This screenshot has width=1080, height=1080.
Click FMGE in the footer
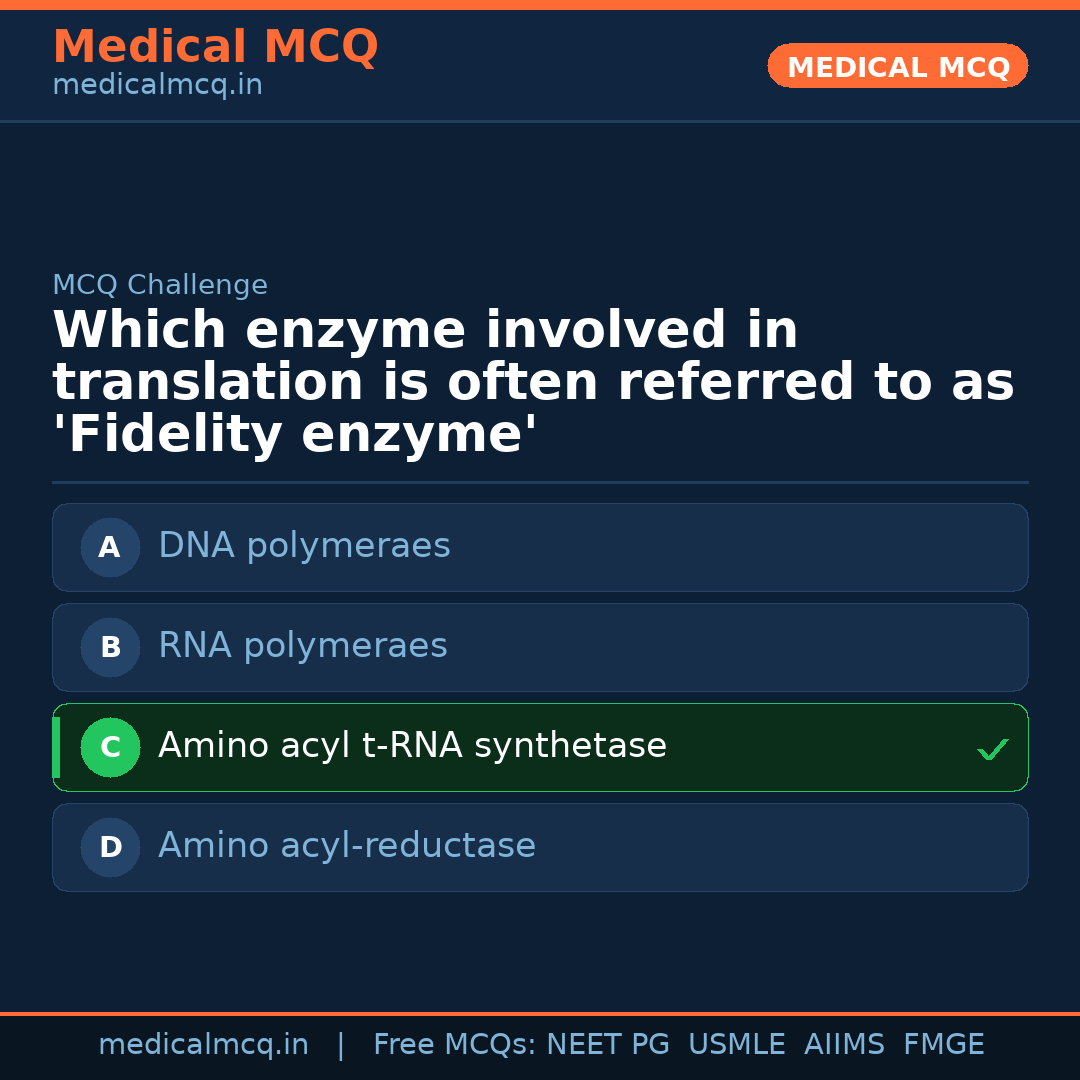pyautogui.click(x=943, y=1045)
